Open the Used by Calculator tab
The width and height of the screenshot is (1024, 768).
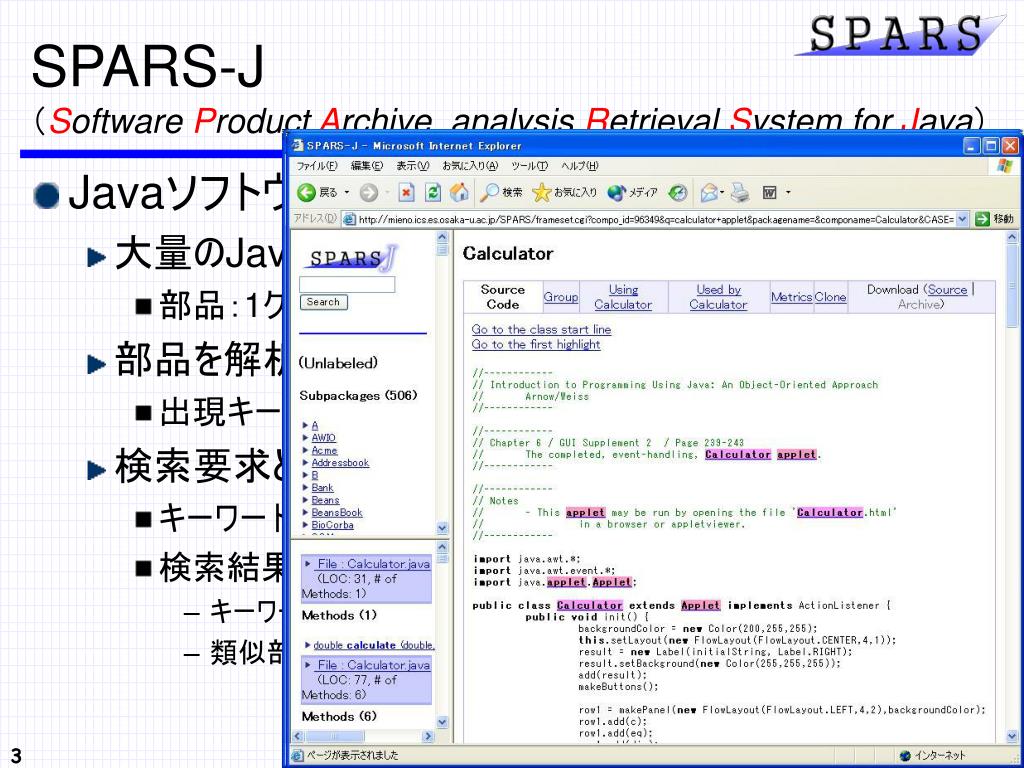(718, 296)
